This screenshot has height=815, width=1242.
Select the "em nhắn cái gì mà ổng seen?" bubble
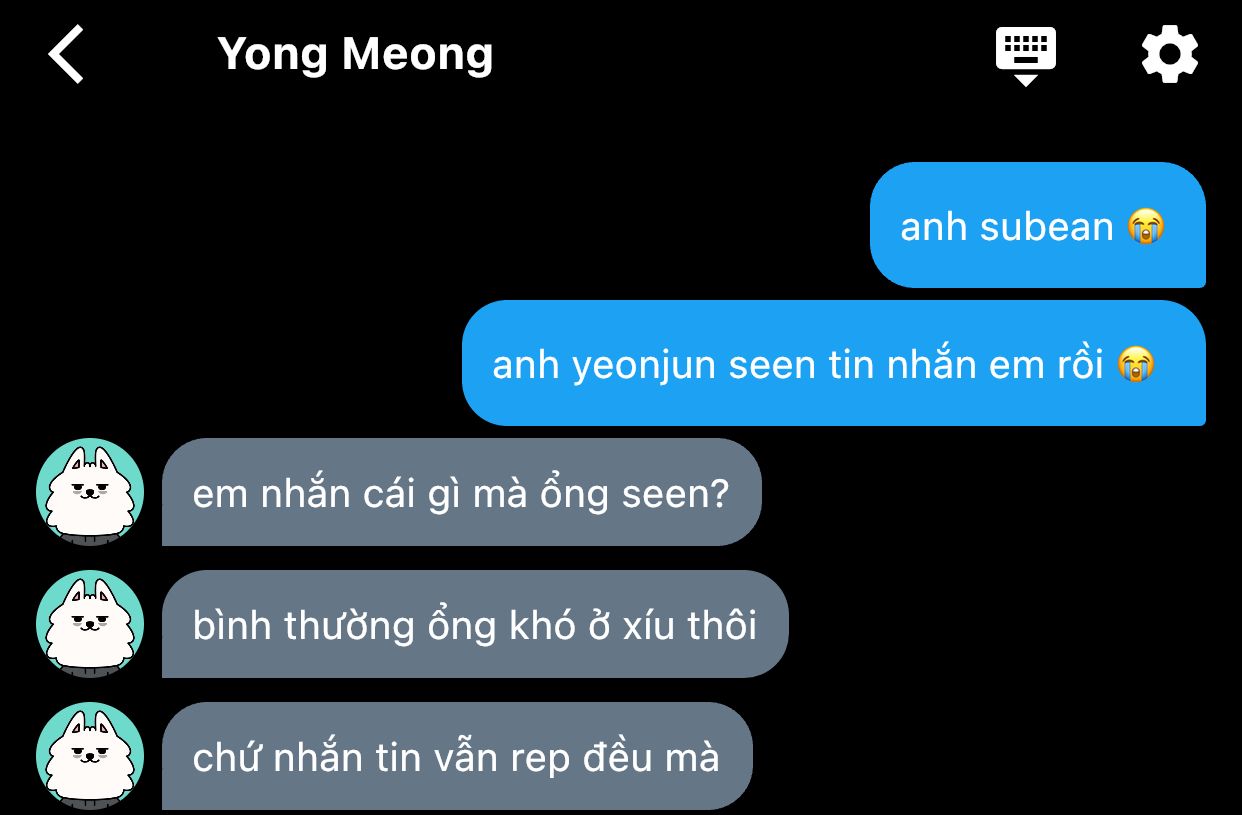click(462, 492)
